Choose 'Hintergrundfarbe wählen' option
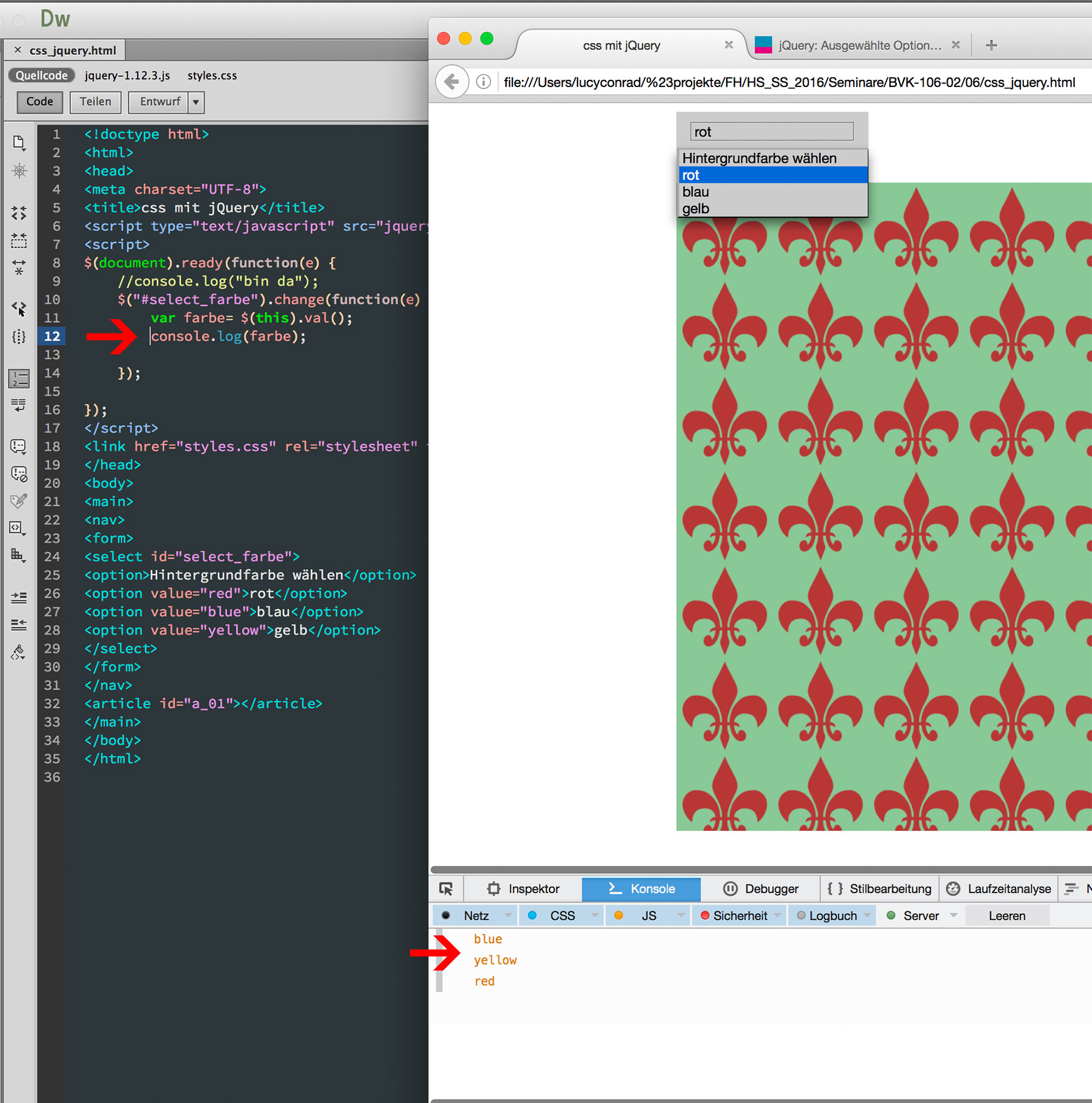The height and width of the screenshot is (1103, 1092). click(773, 158)
